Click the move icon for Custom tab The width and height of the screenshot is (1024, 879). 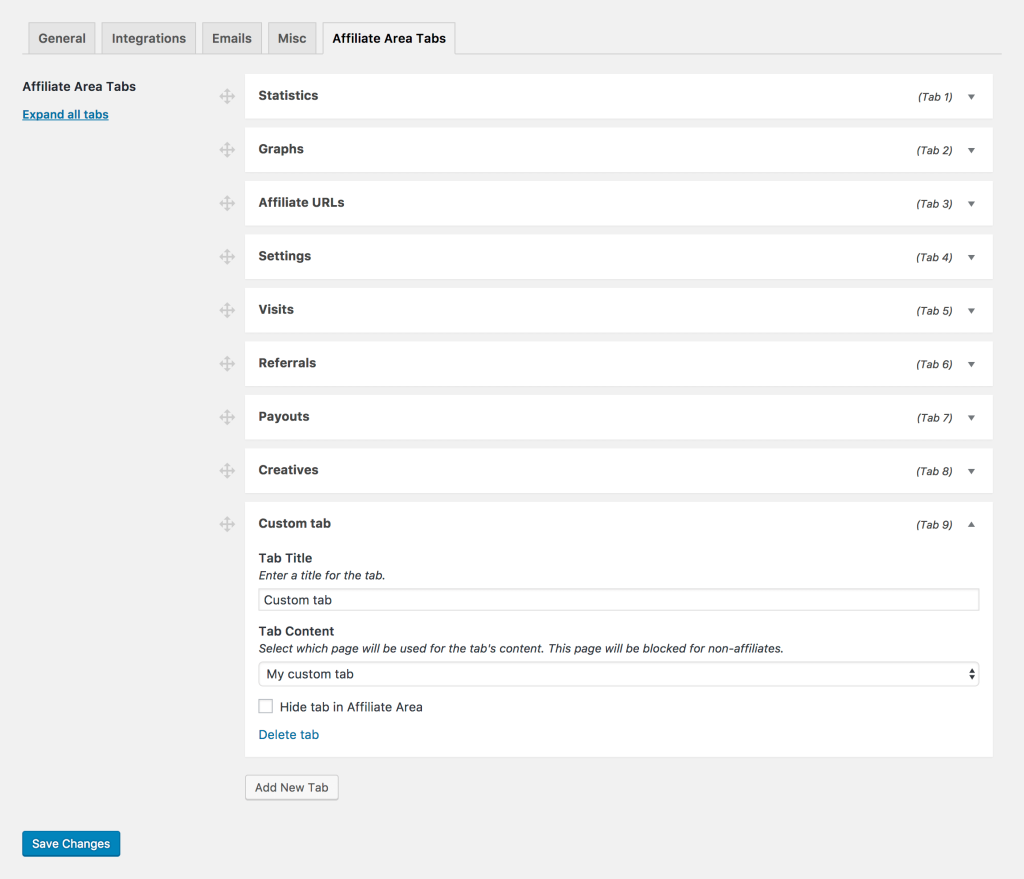(227, 524)
